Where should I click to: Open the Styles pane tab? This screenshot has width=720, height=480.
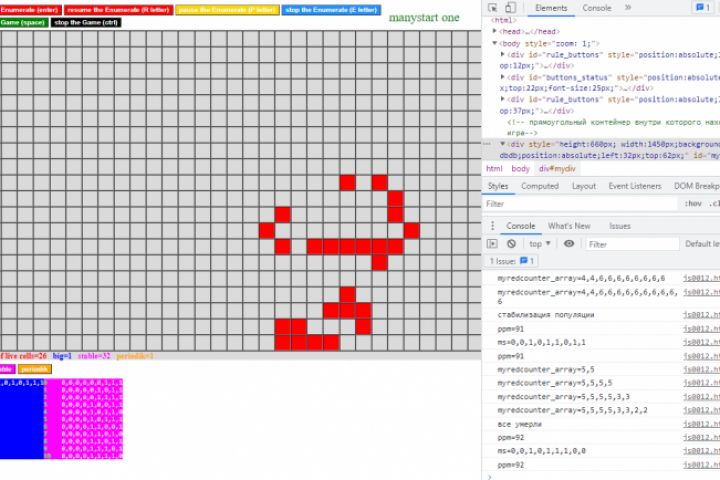click(498, 186)
